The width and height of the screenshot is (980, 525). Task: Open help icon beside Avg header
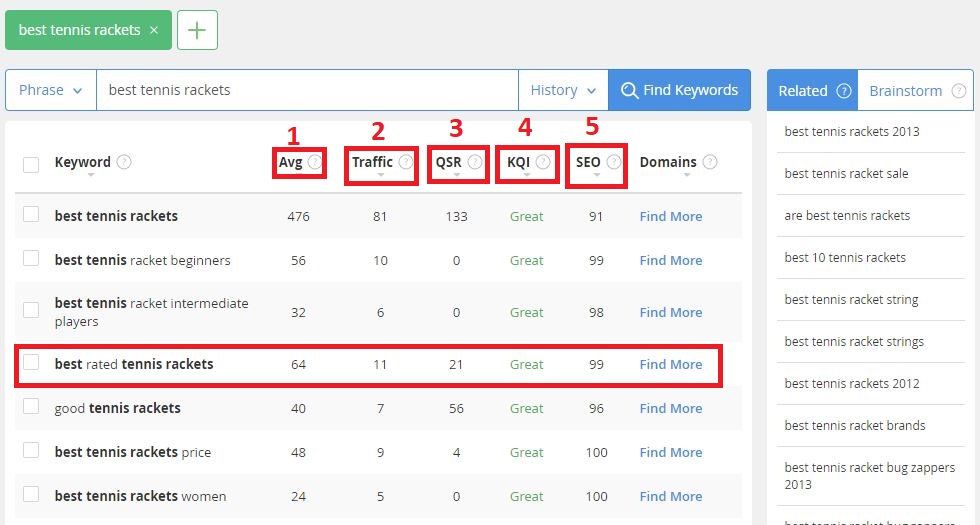click(315, 162)
